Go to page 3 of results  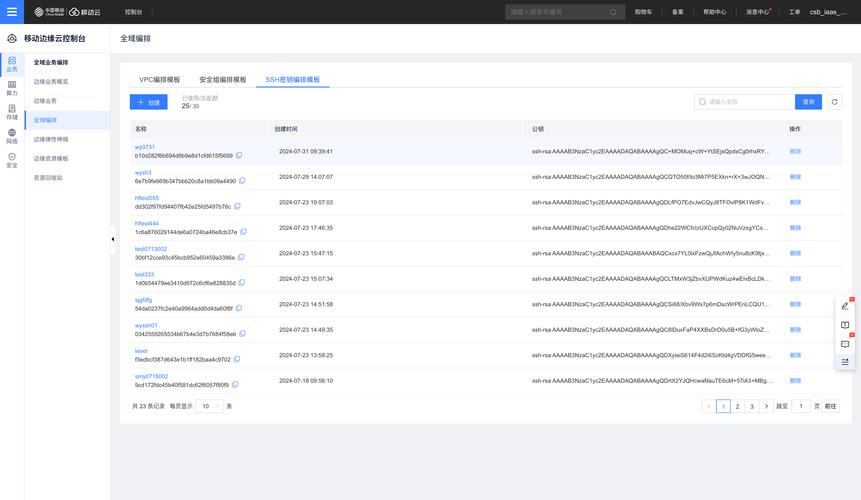[752, 406]
